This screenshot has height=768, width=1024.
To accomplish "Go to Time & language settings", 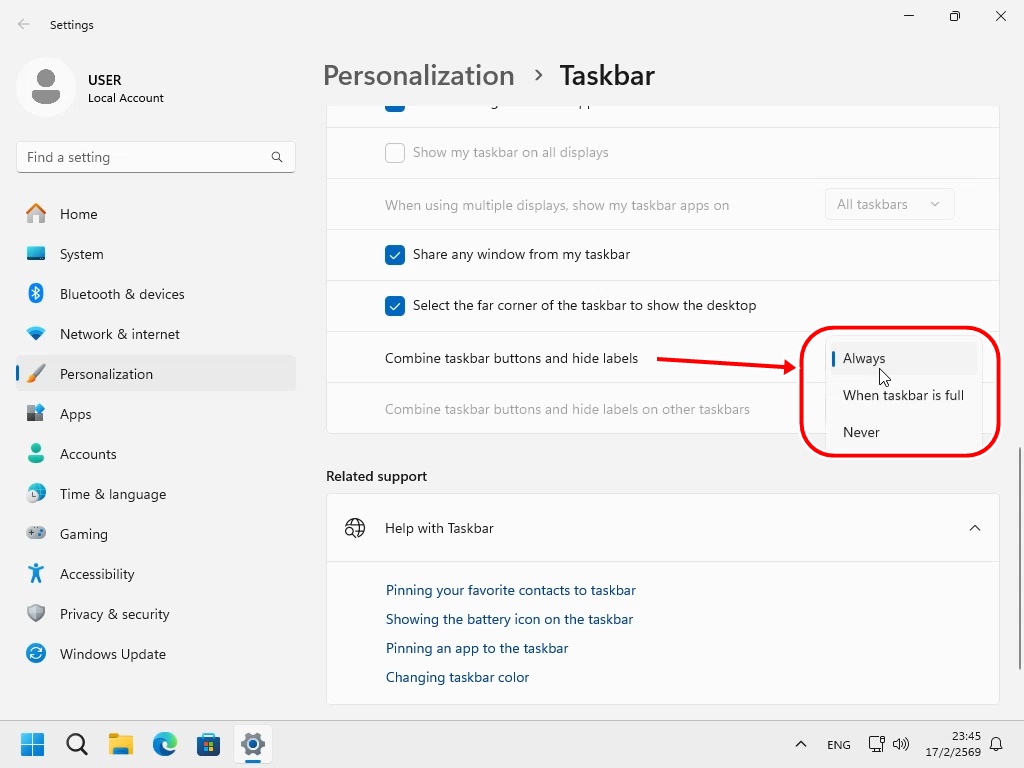I will pos(112,494).
